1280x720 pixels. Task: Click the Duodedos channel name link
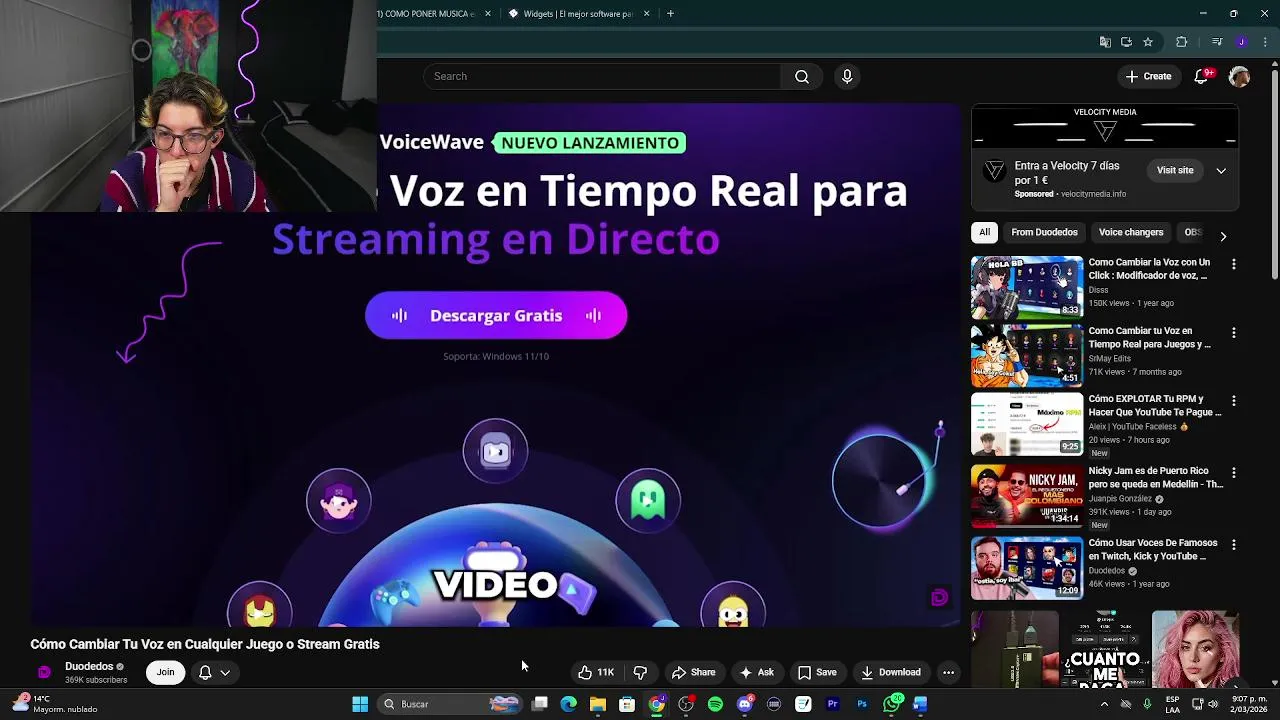(89, 666)
